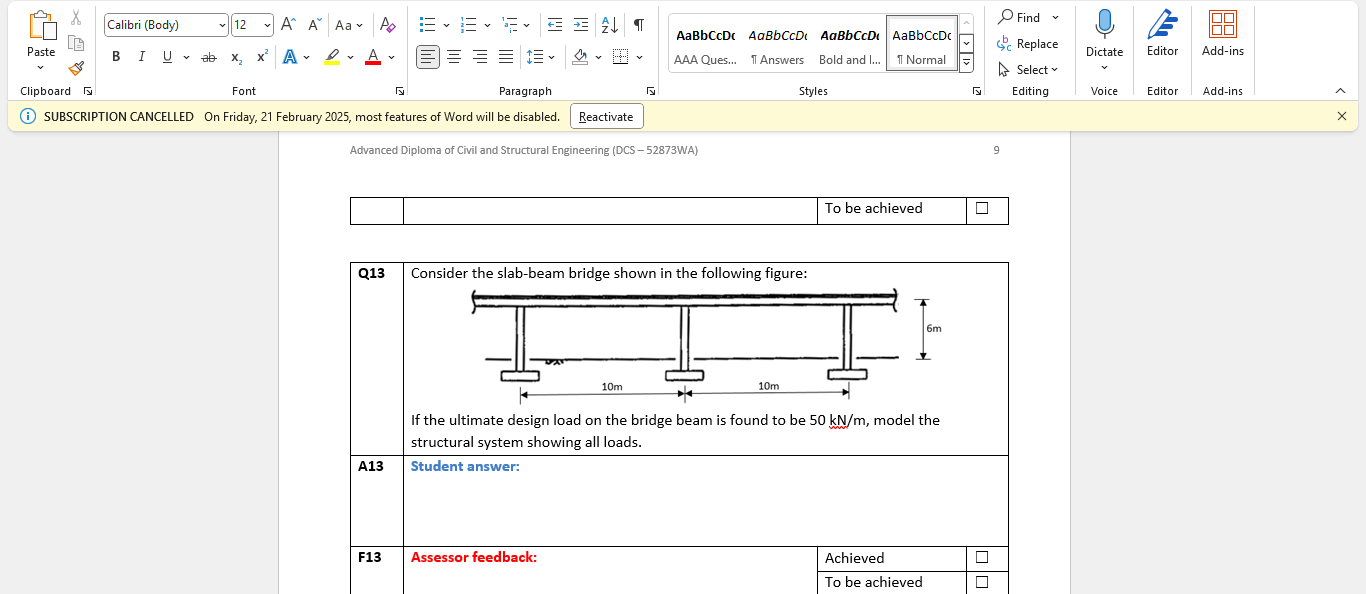Open the font size dropdown
1366x594 pixels.
click(266, 24)
